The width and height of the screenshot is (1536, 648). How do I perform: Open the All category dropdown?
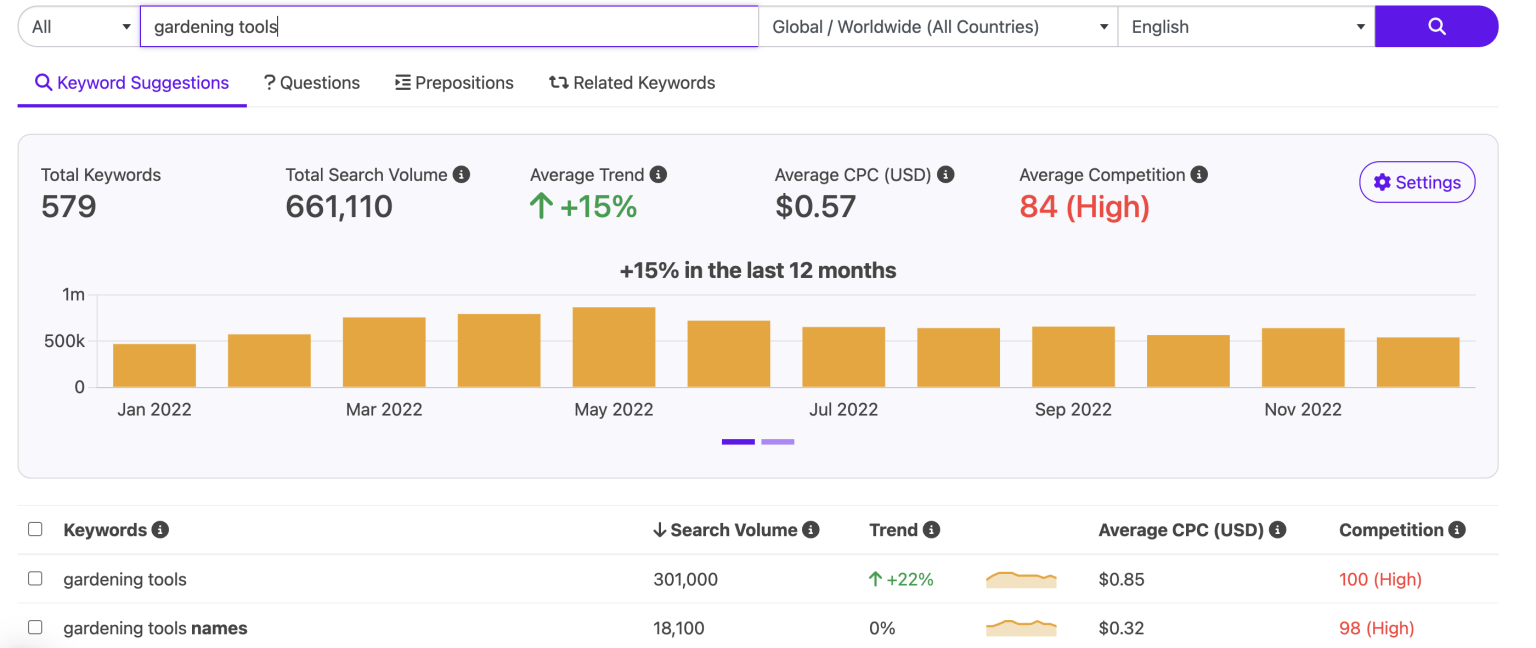point(77,26)
